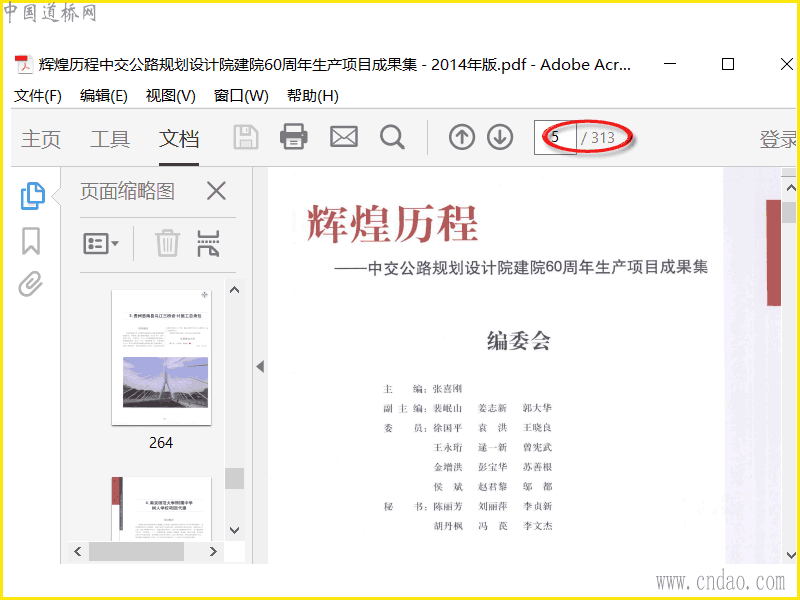Close the 页面缩略图 panel

(216, 191)
